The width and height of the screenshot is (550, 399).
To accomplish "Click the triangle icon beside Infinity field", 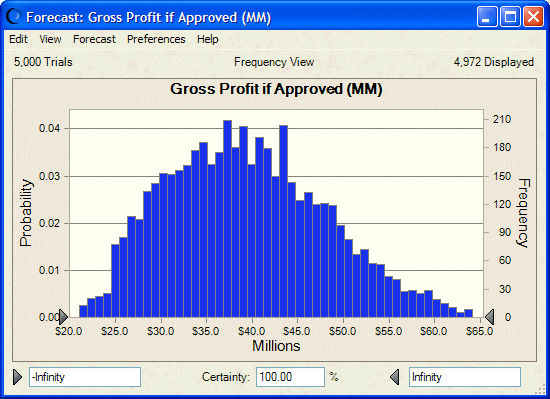I will point(394,377).
